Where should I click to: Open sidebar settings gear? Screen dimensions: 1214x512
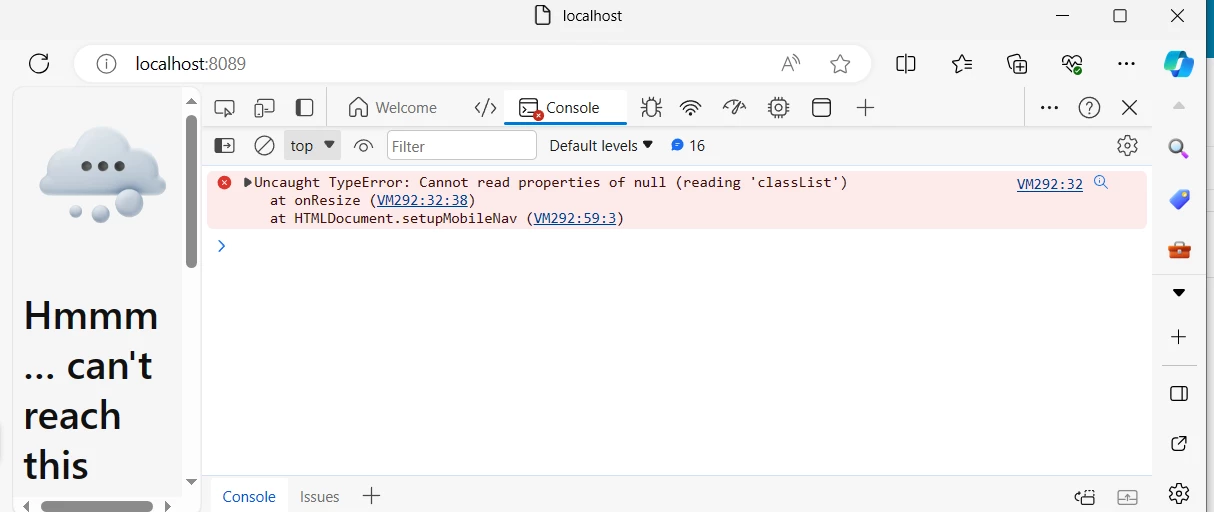coord(1179,492)
